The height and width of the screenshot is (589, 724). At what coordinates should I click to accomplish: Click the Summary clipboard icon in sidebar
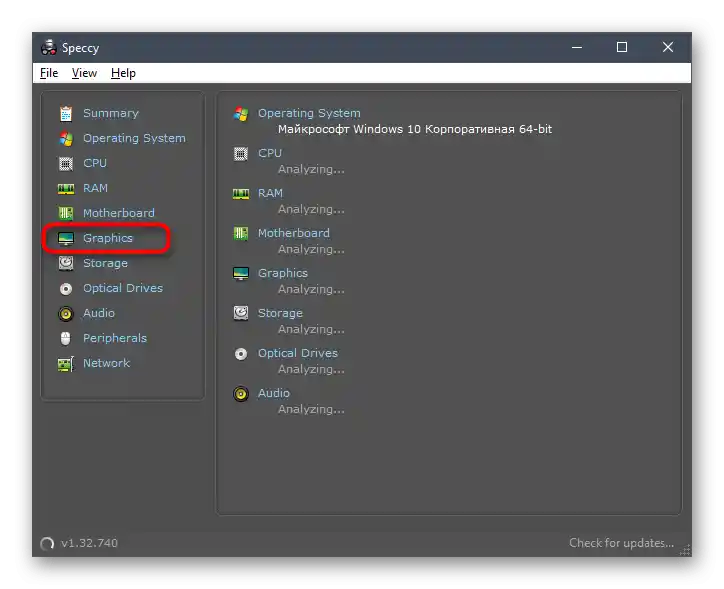coord(66,114)
